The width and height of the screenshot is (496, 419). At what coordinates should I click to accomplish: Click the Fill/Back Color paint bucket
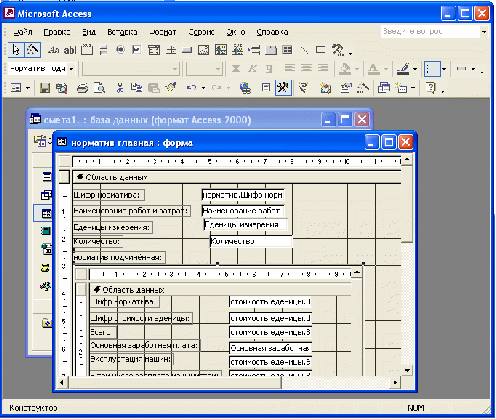[345, 69]
